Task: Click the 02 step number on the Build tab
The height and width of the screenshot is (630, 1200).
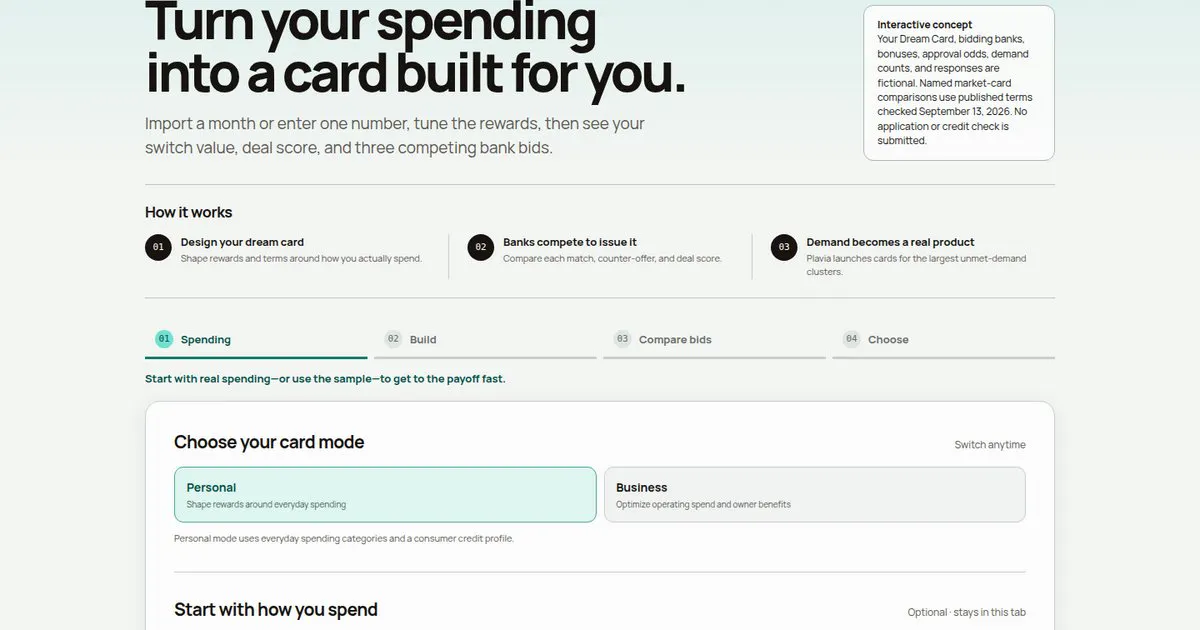Action: [x=394, y=339]
